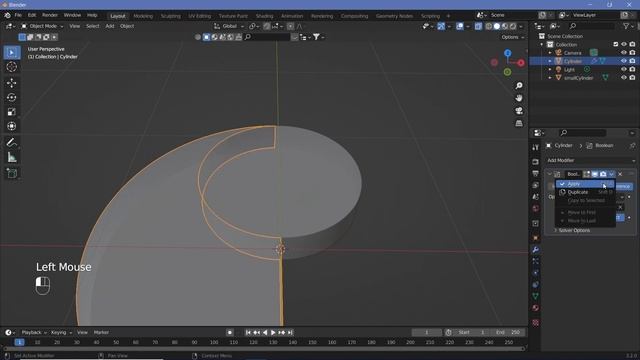This screenshot has height=360, width=640.
Task: Toggle camera view icon in viewport
Action: pyautogui.click(x=519, y=111)
